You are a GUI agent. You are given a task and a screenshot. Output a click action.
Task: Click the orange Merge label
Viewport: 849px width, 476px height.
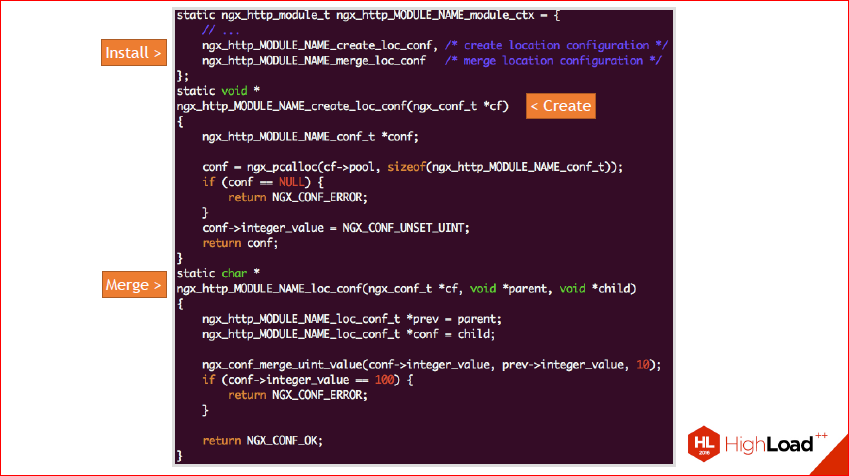tap(134, 284)
